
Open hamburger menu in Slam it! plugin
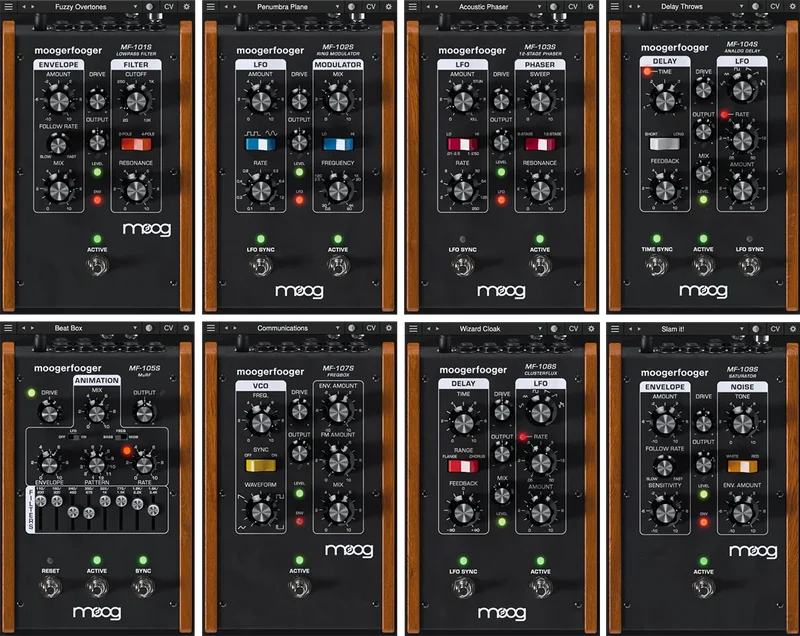click(x=615, y=329)
